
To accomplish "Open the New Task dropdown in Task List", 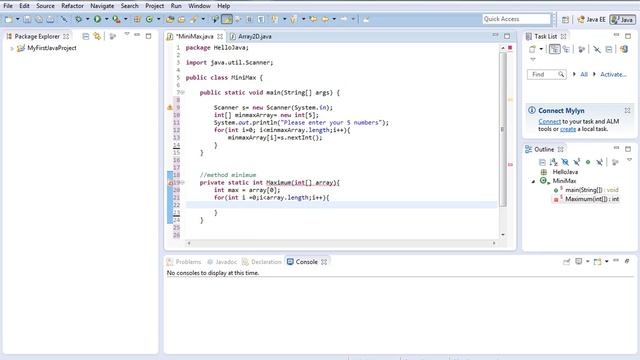I will point(541,49).
